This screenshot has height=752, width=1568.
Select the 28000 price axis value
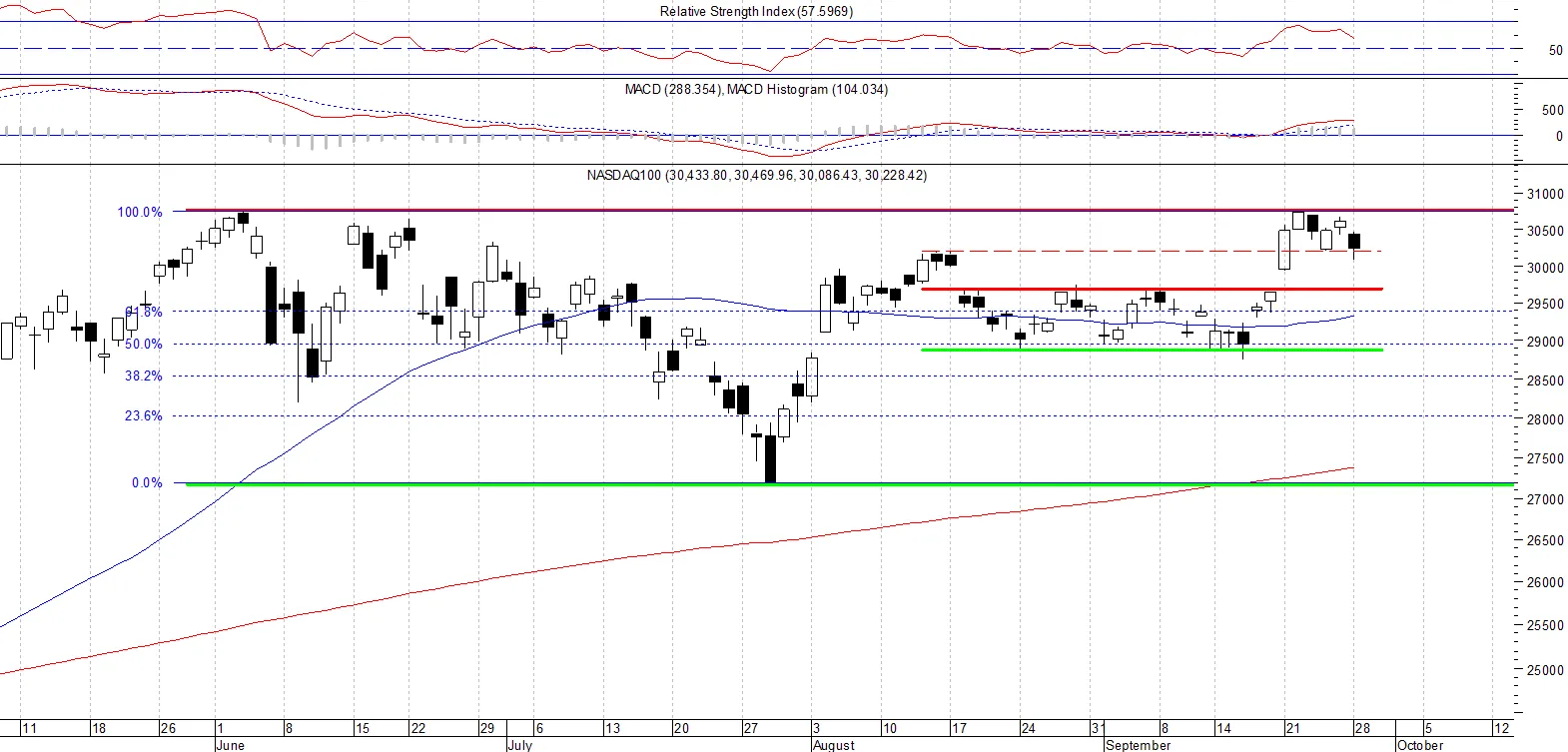point(1545,419)
